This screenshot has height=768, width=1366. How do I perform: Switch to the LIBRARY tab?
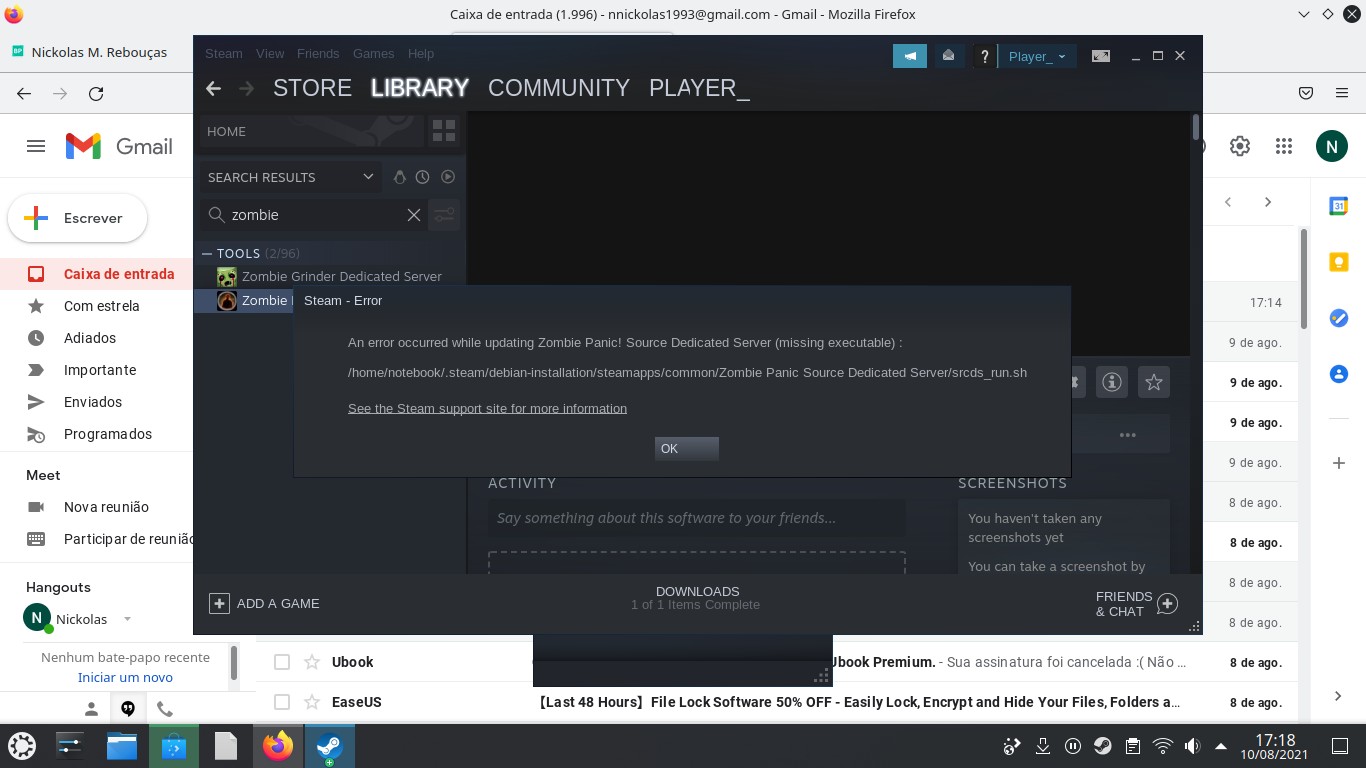click(x=419, y=88)
